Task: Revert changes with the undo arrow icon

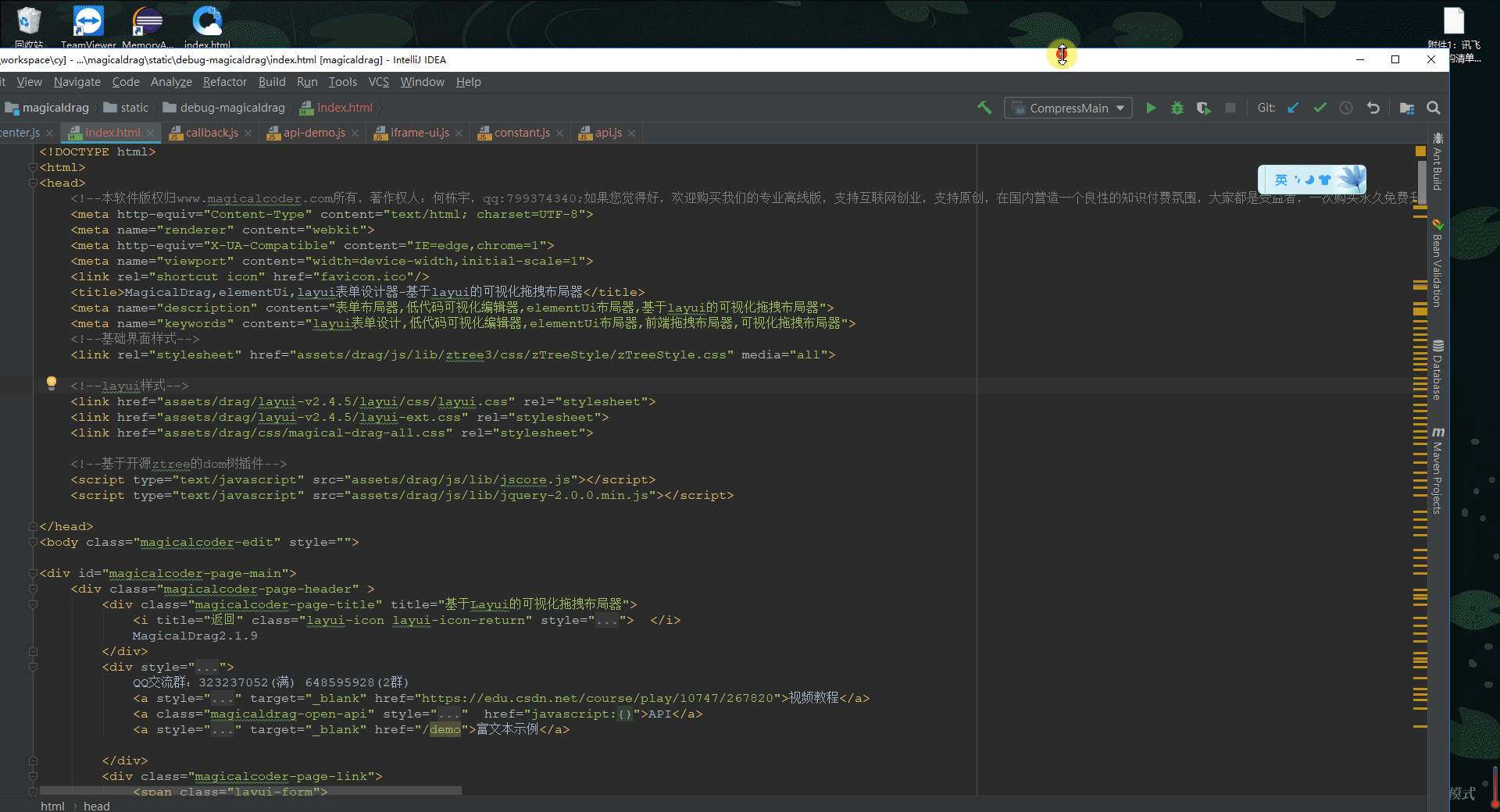Action: (1373, 108)
